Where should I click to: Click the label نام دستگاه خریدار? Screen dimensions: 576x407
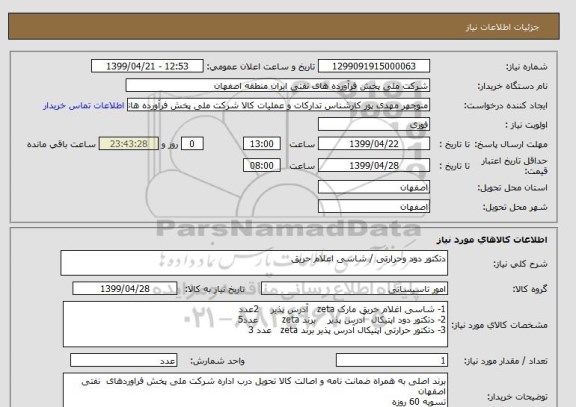click(x=512, y=86)
